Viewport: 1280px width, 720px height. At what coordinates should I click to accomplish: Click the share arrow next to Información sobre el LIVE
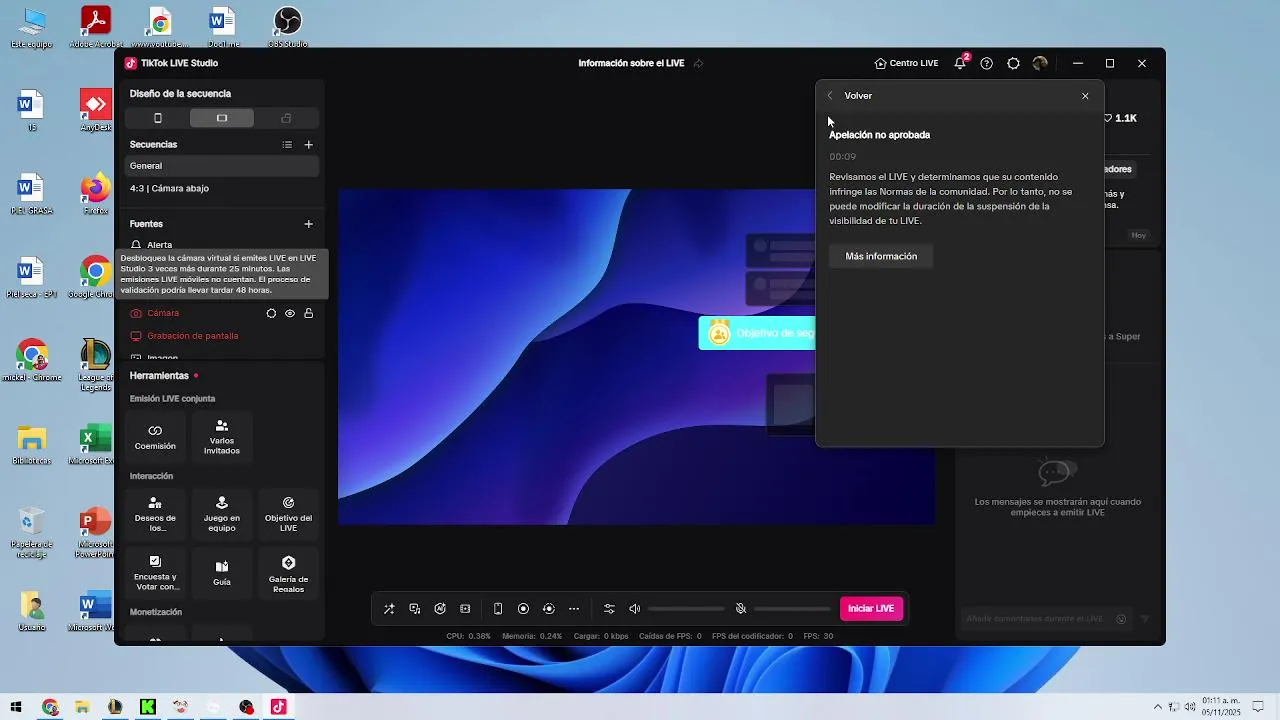[698, 63]
